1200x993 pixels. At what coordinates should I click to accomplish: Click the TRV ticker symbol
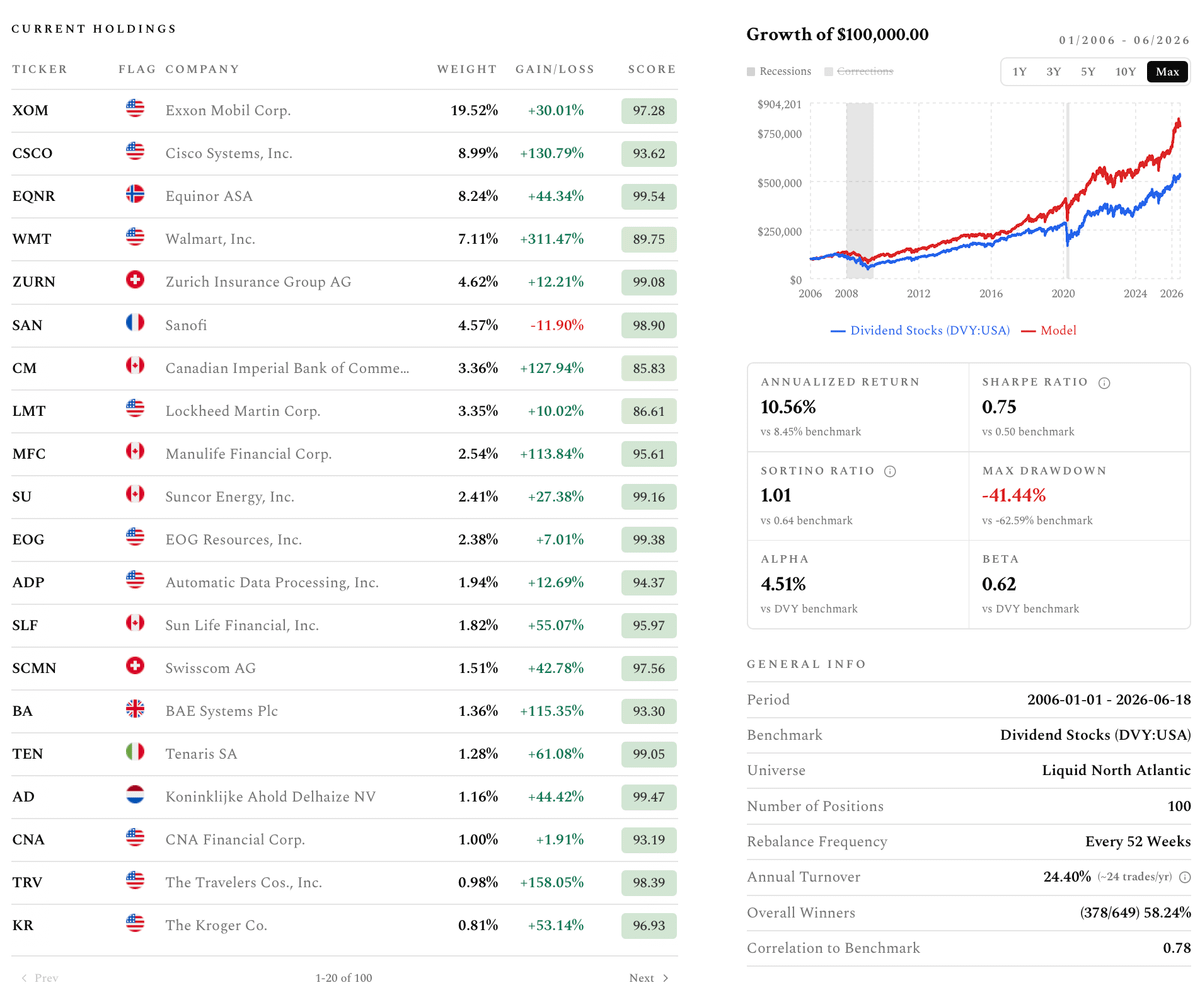click(x=28, y=883)
